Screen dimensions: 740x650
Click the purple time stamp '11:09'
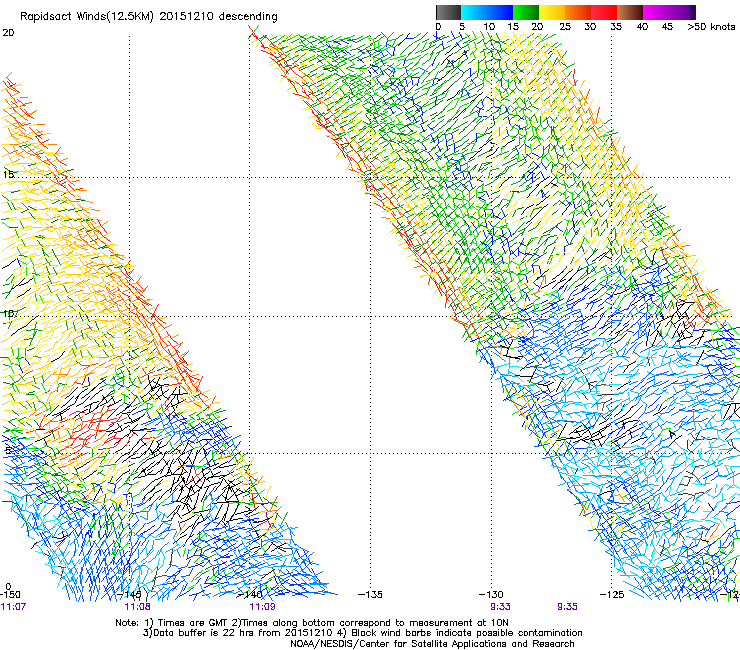coord(262,607)
